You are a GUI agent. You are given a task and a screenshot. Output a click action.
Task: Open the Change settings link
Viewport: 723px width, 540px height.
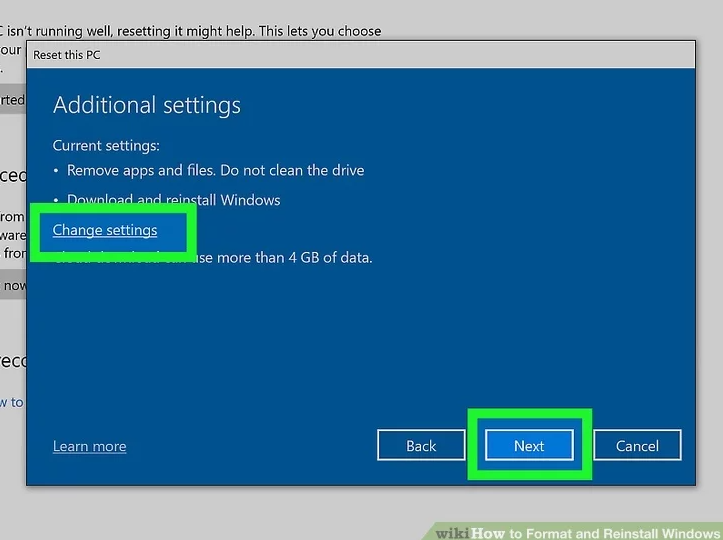[105, 230]
